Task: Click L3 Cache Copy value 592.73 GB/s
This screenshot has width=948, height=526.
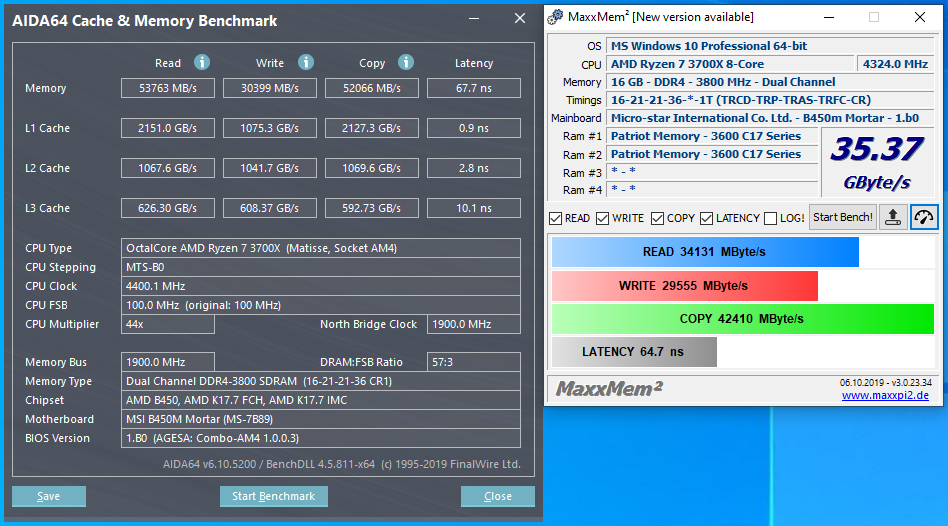Action: pos(372,208)
